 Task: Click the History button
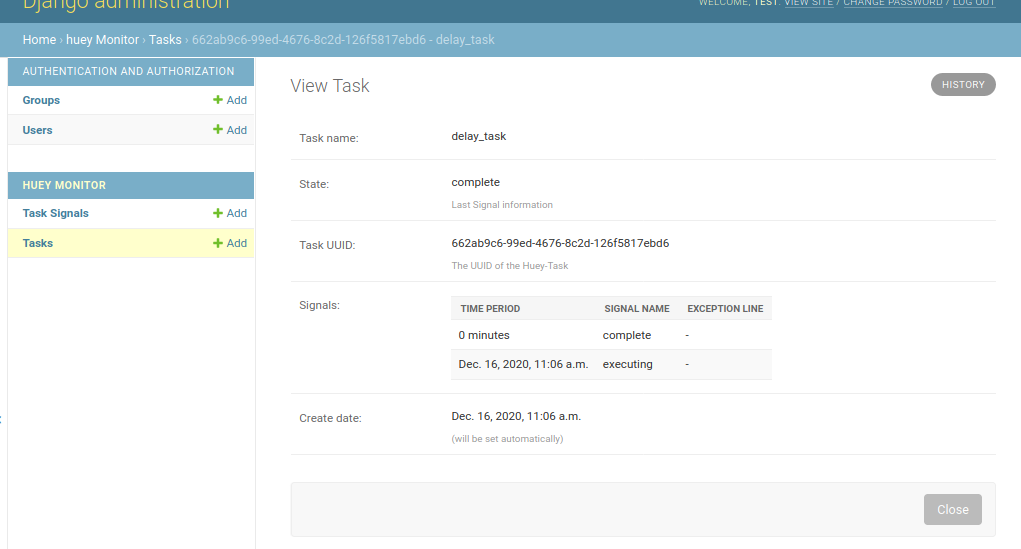pos(963,85)
